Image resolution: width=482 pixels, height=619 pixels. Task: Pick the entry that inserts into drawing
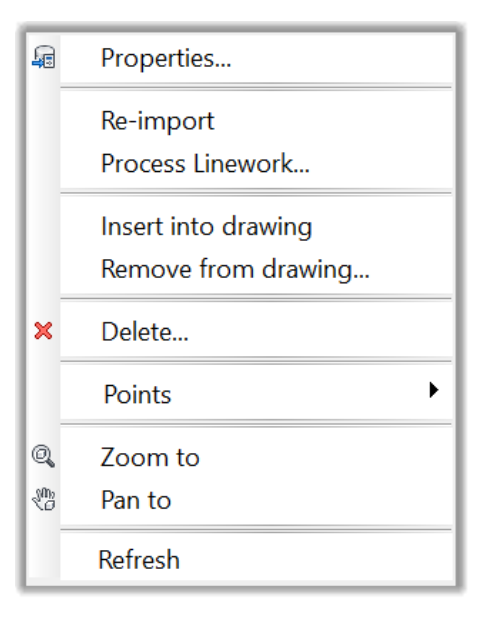(206, 227)
